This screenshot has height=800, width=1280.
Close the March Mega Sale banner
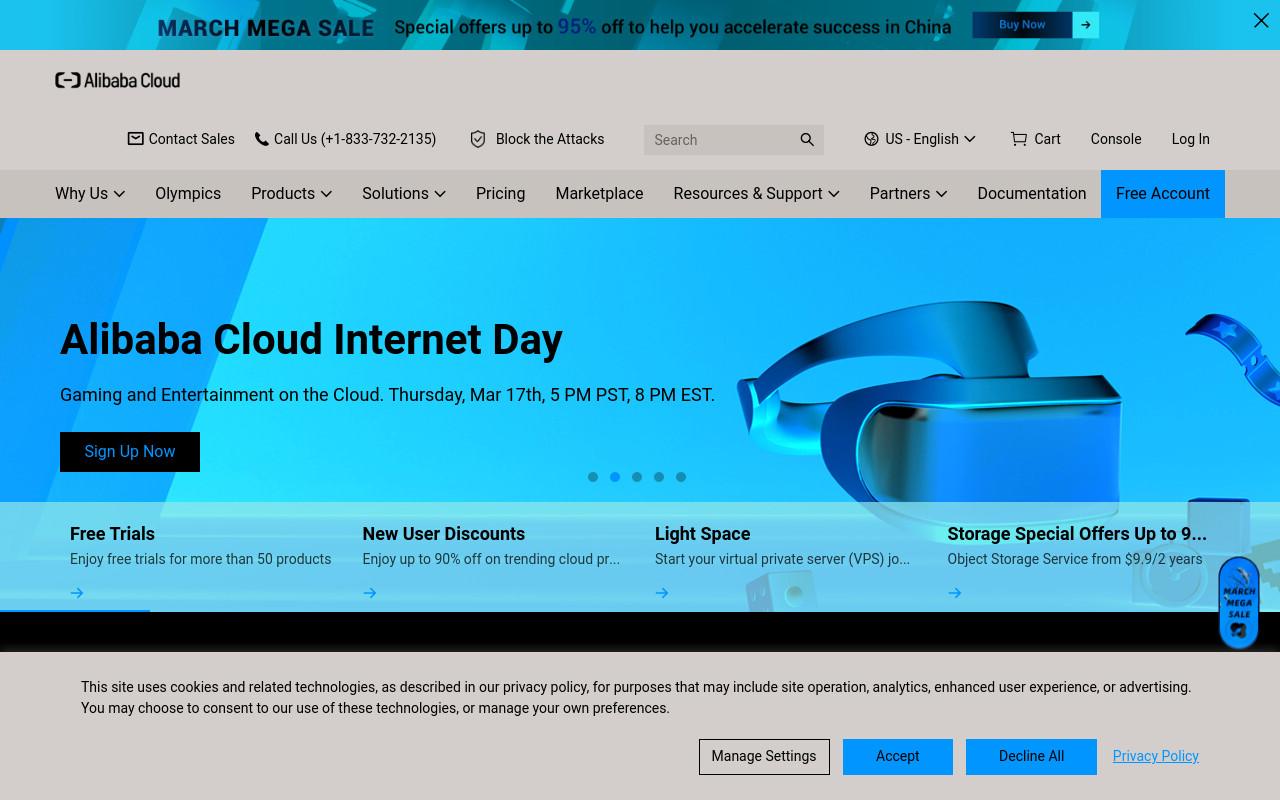coord(1261,21)
